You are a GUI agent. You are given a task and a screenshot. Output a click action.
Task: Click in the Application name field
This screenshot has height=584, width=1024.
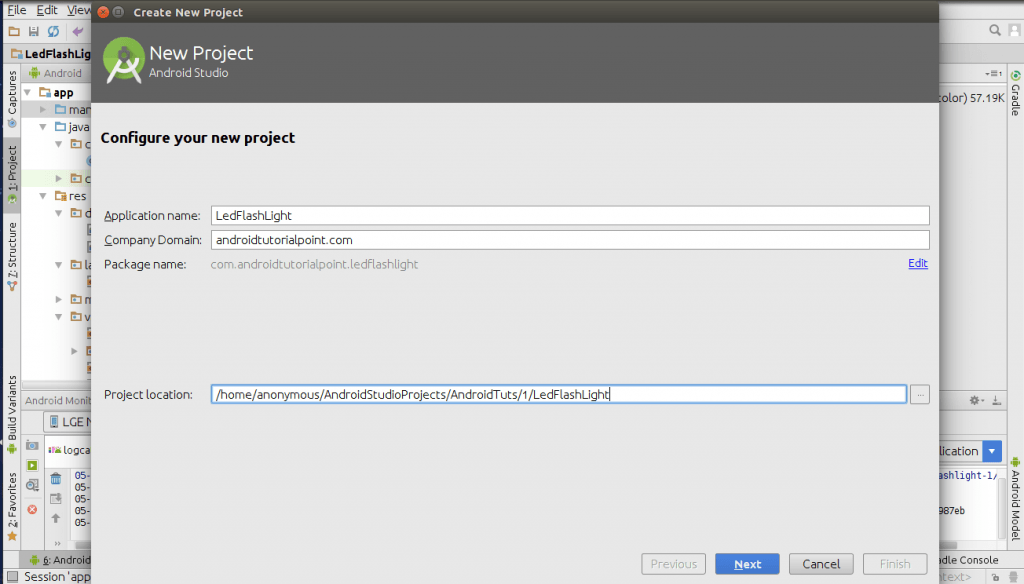pos(569,216)
